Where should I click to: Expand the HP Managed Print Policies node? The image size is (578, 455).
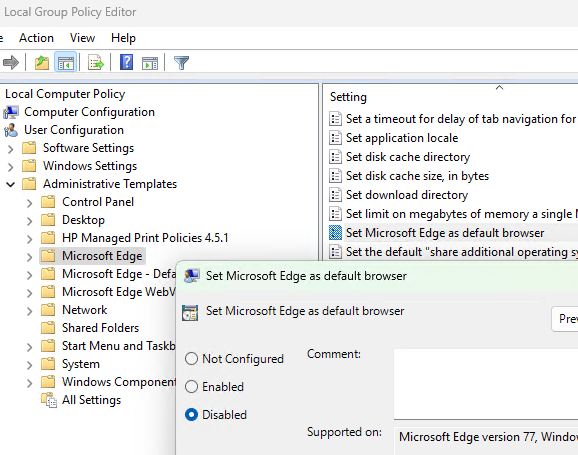tap(29, 239)
